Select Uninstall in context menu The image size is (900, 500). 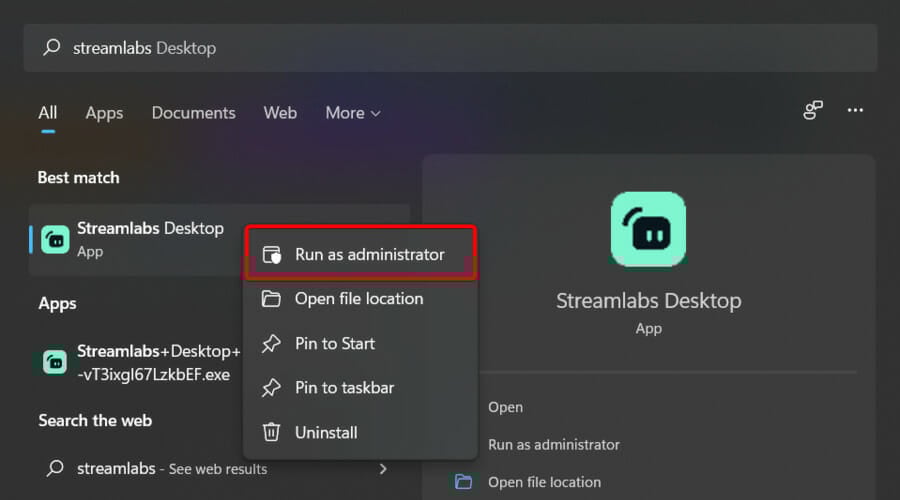point(360,432)
